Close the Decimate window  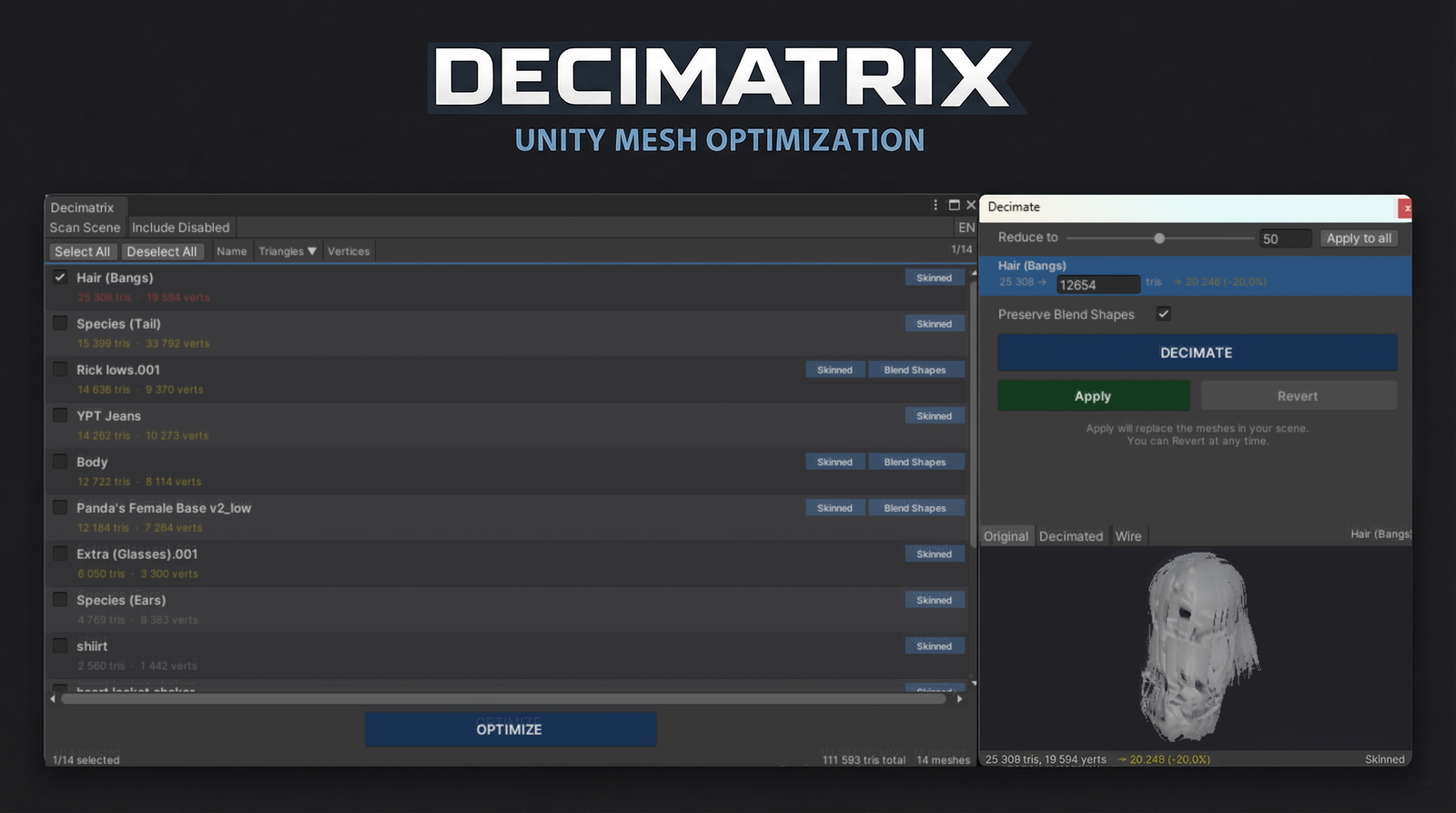pyautogui.click(x=1406, y=208)
